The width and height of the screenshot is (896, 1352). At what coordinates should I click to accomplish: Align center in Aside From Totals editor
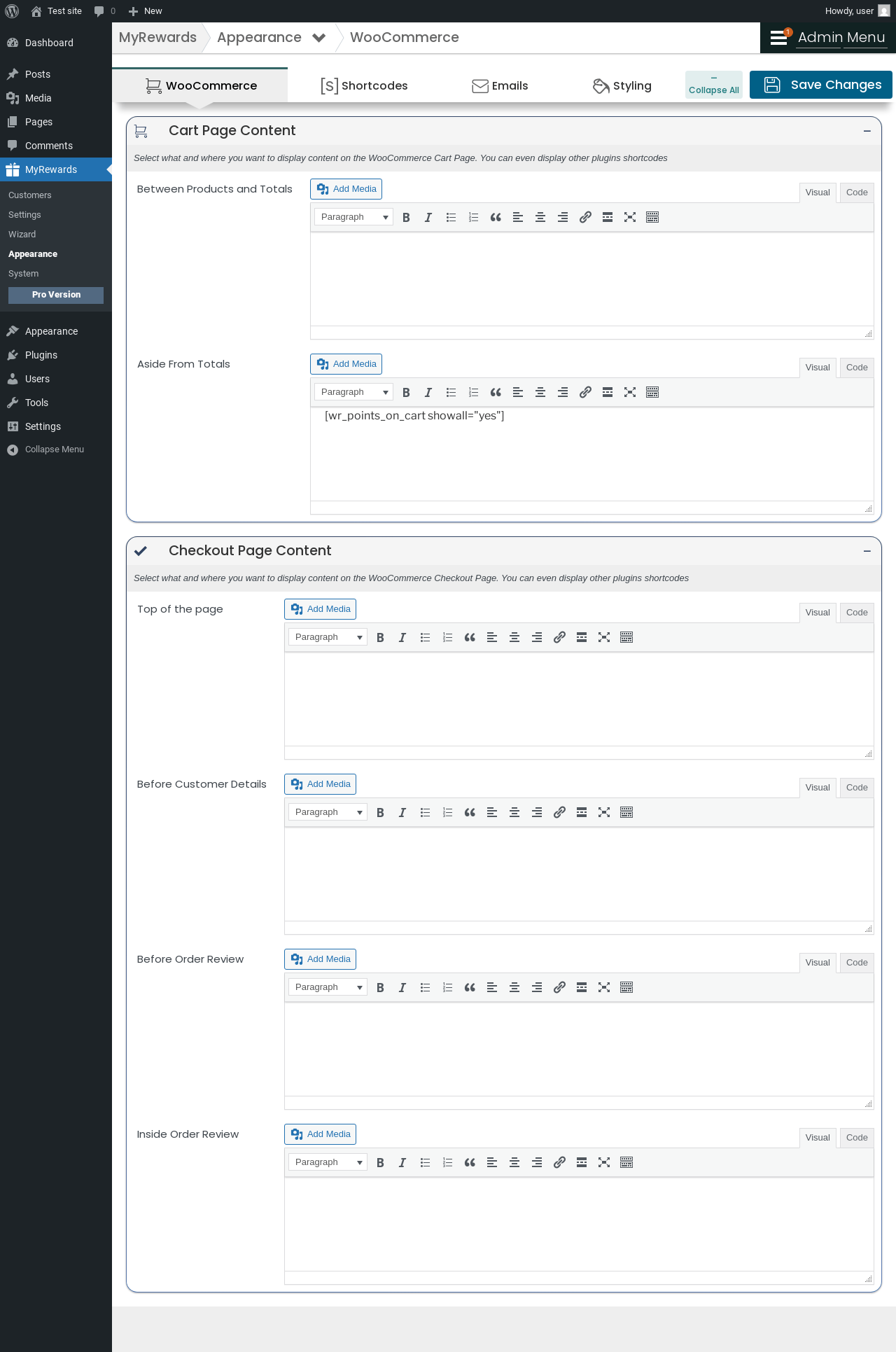tap(540, 392)
